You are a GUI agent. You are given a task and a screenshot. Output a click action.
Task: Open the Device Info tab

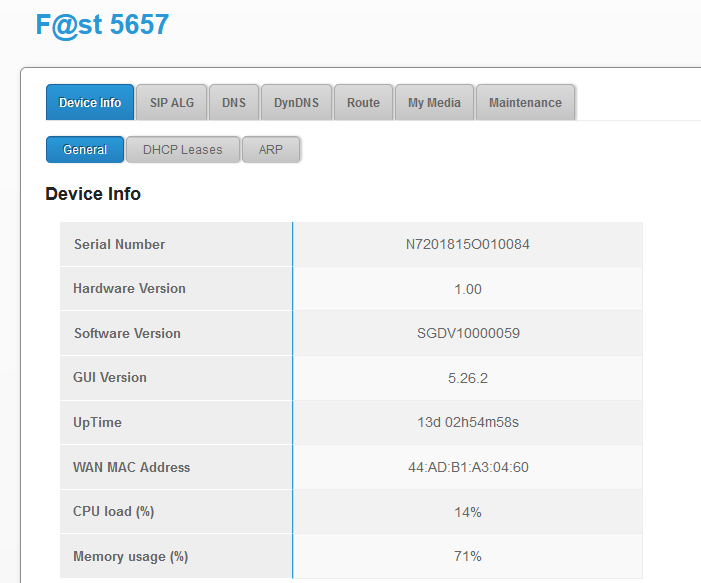90,103
